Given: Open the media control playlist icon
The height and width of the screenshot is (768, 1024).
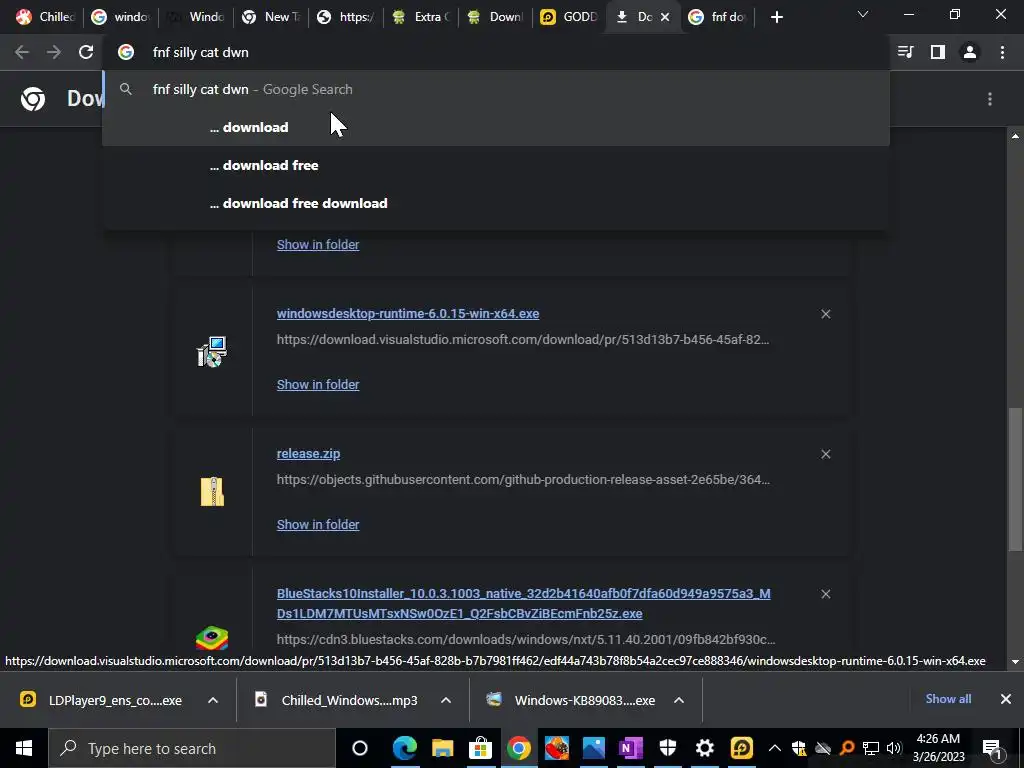Looking at the screenshot, I should [905, 52].
